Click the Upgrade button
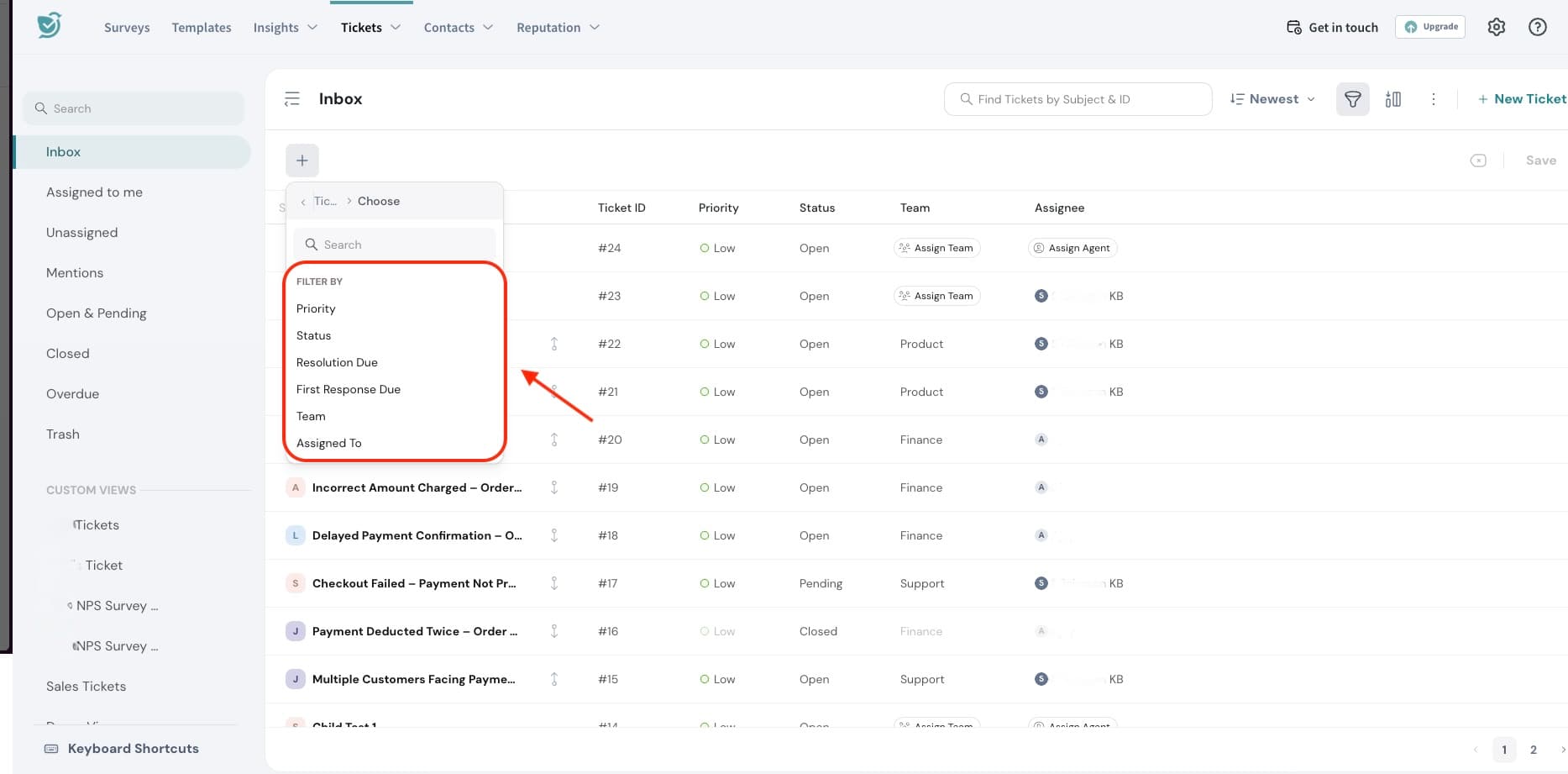This screenshot has width=1568, height=774. [x=1430, y=27]
